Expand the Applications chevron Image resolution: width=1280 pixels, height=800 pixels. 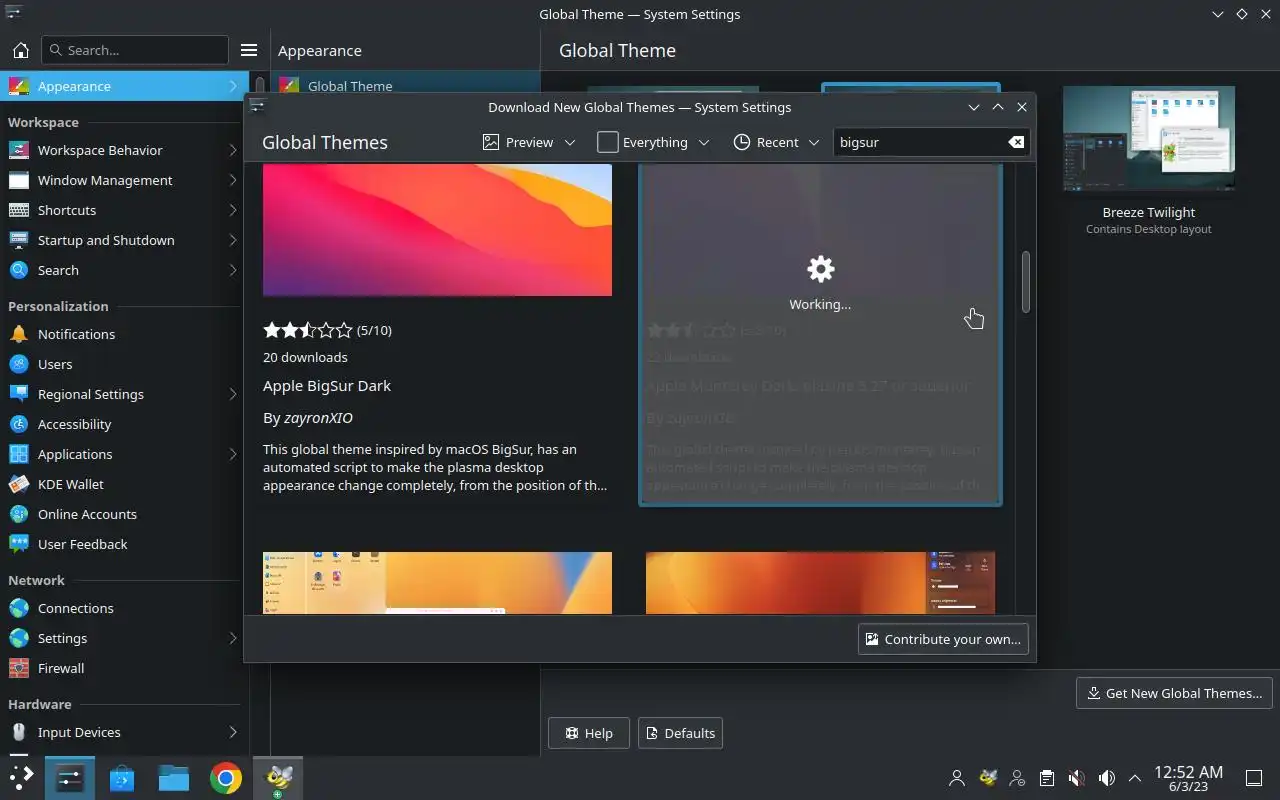tap(233, 454)
